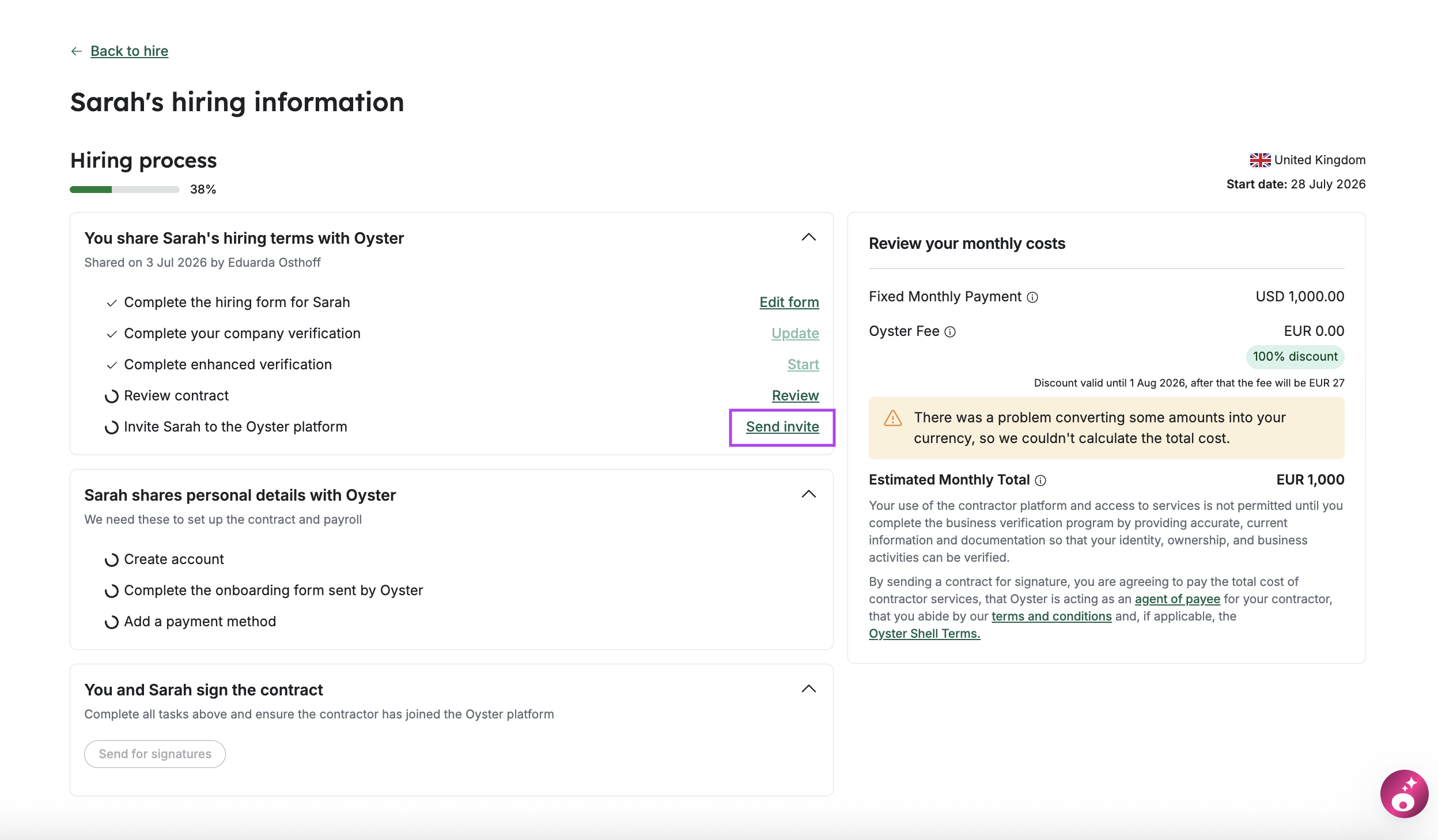
Task: Click the warning triangle icon in the currency alert
Action: pos(892,418)
